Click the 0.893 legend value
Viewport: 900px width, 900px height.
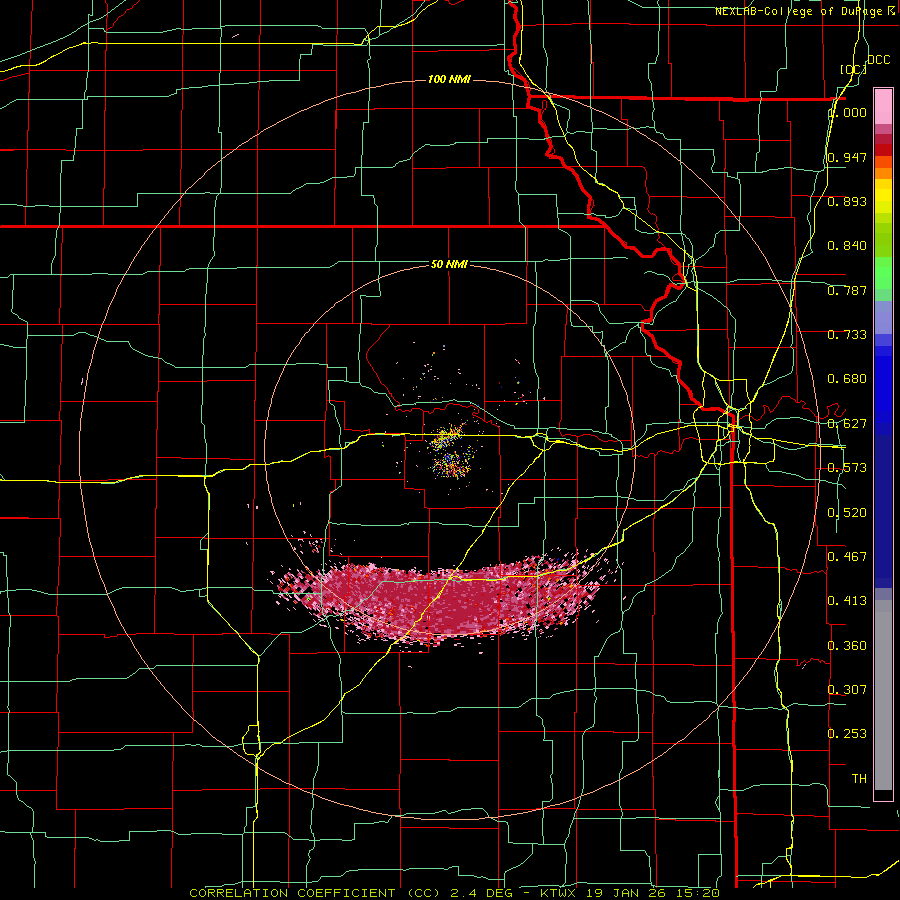(847, 201)
